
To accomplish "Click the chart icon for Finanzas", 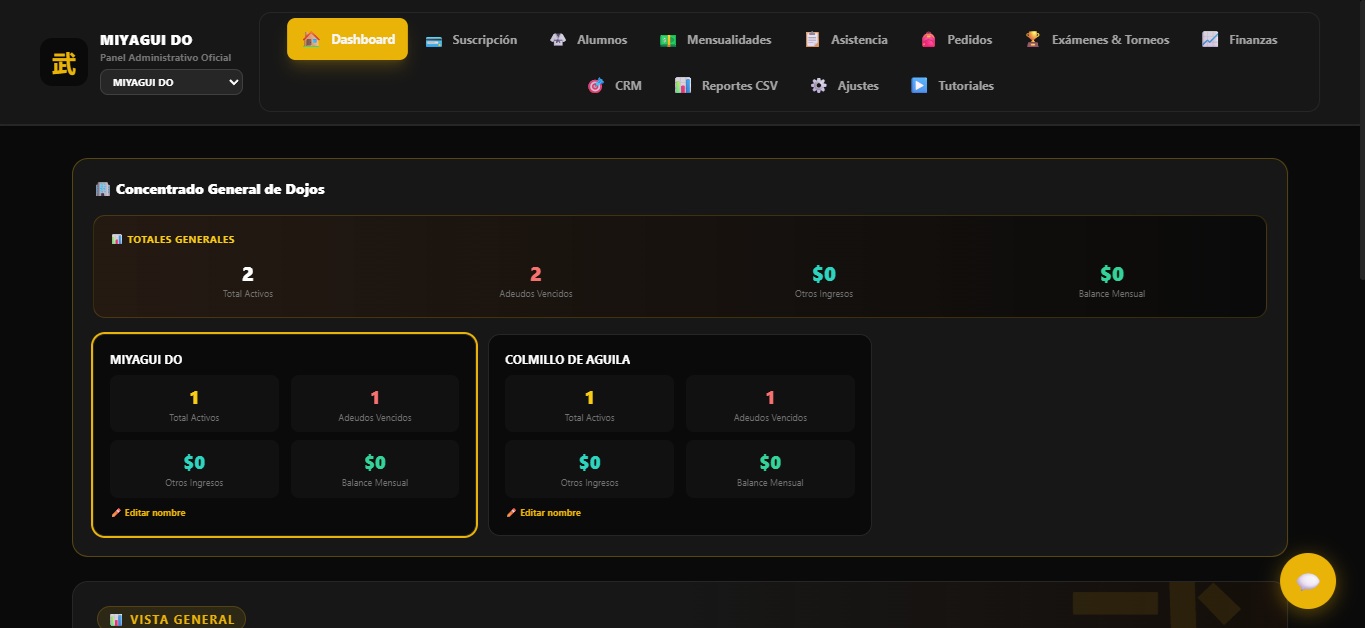I will [x=1210, y=40].
